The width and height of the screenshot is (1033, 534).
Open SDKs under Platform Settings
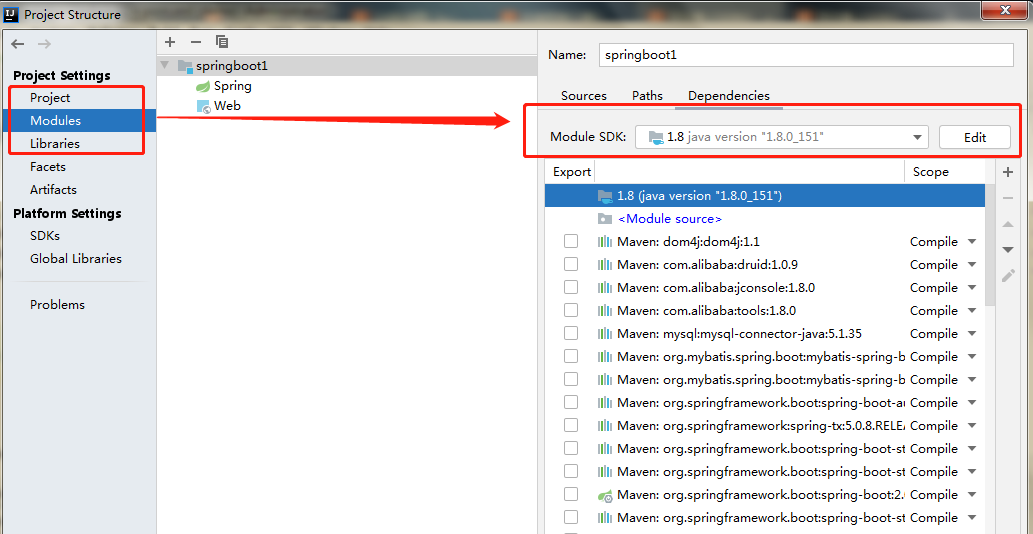tap(45, 236)
